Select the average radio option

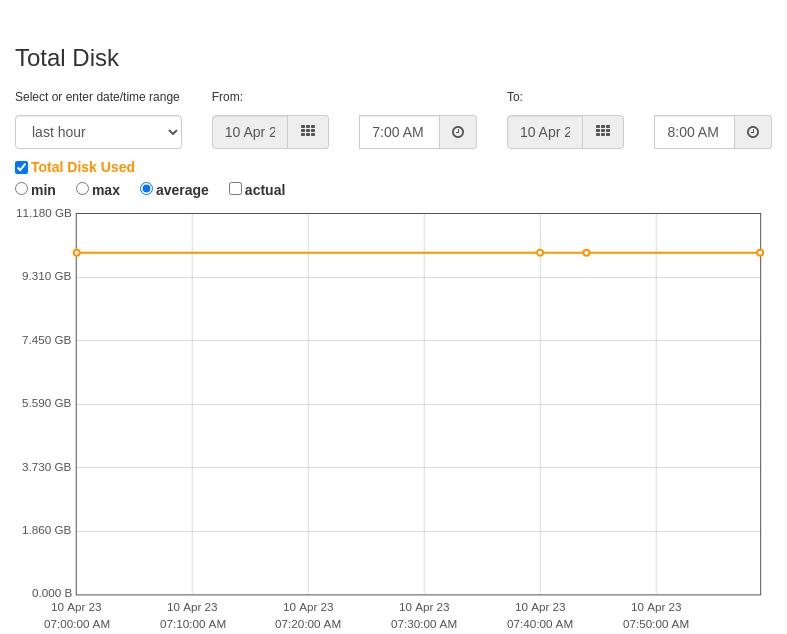pos(147,189)
